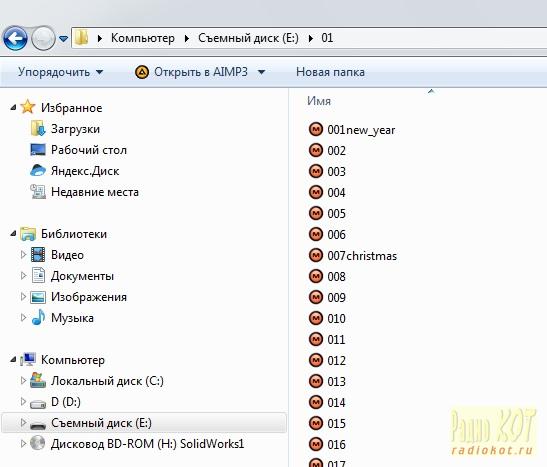Image resolution: width=547 pixels, height=467 pixels.
Task: Collapse the Избранное section
Action: [13, 107]
